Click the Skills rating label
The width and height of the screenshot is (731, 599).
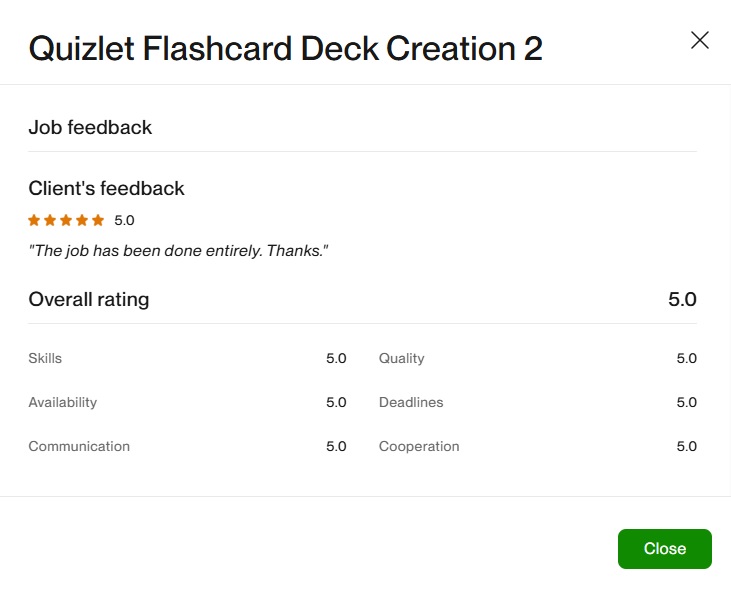pos(45,358)
